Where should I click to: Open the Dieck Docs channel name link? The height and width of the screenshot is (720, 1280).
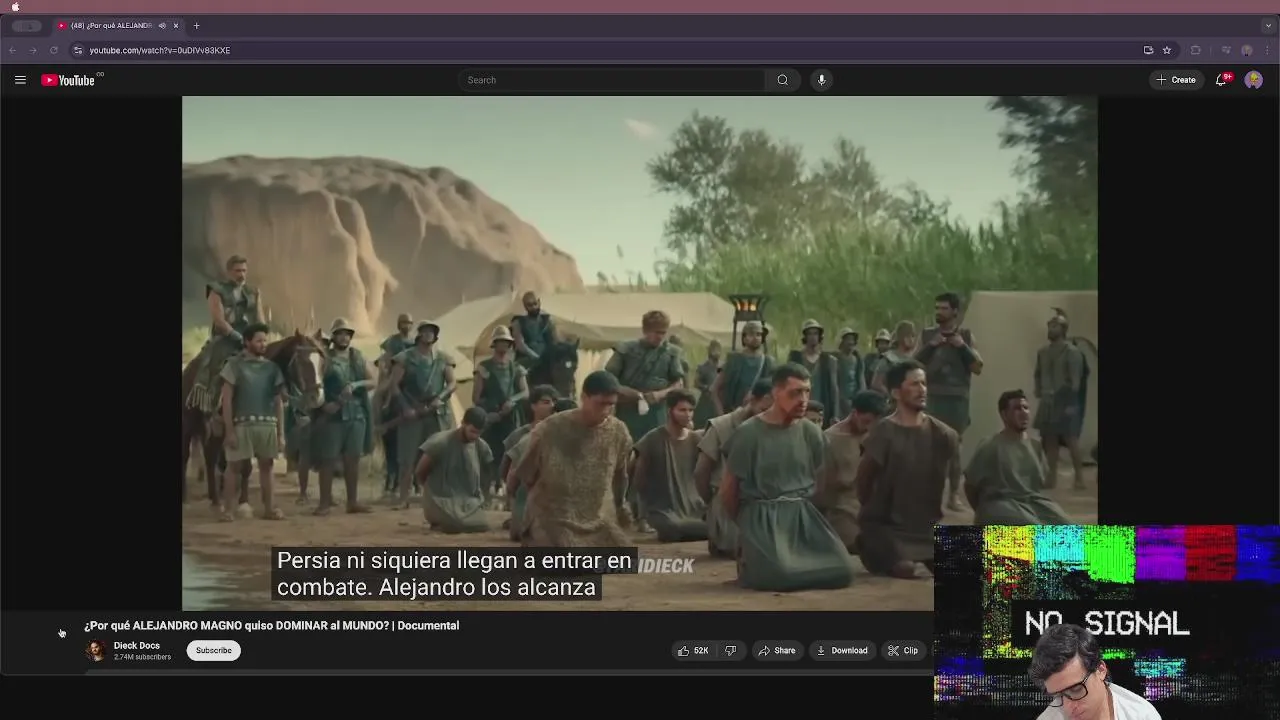137,646
